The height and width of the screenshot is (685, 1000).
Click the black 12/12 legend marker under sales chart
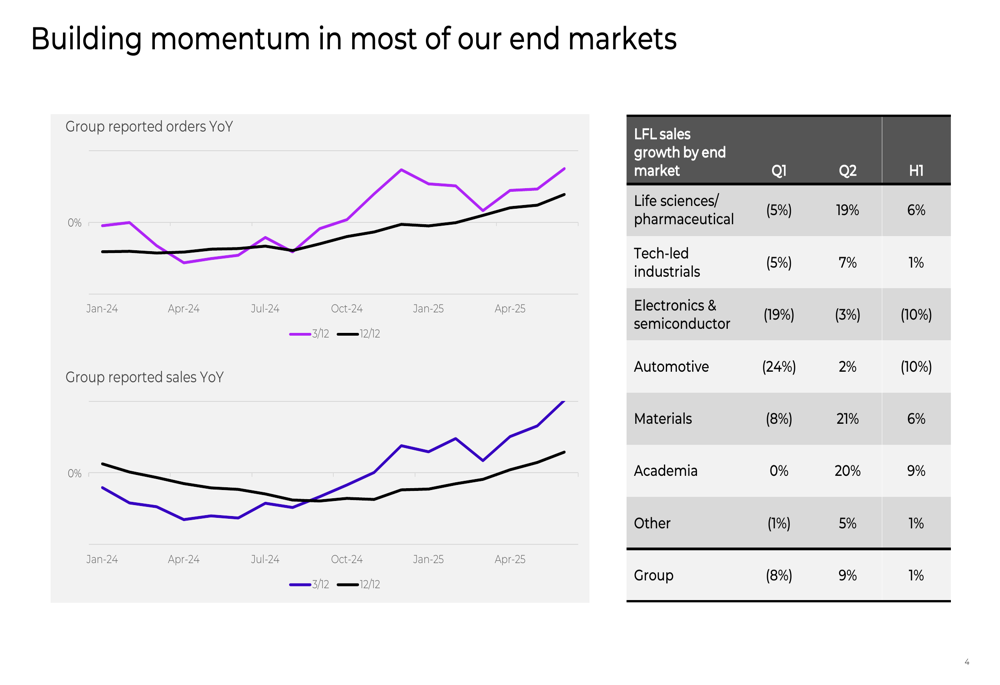(x=348, y=585)
